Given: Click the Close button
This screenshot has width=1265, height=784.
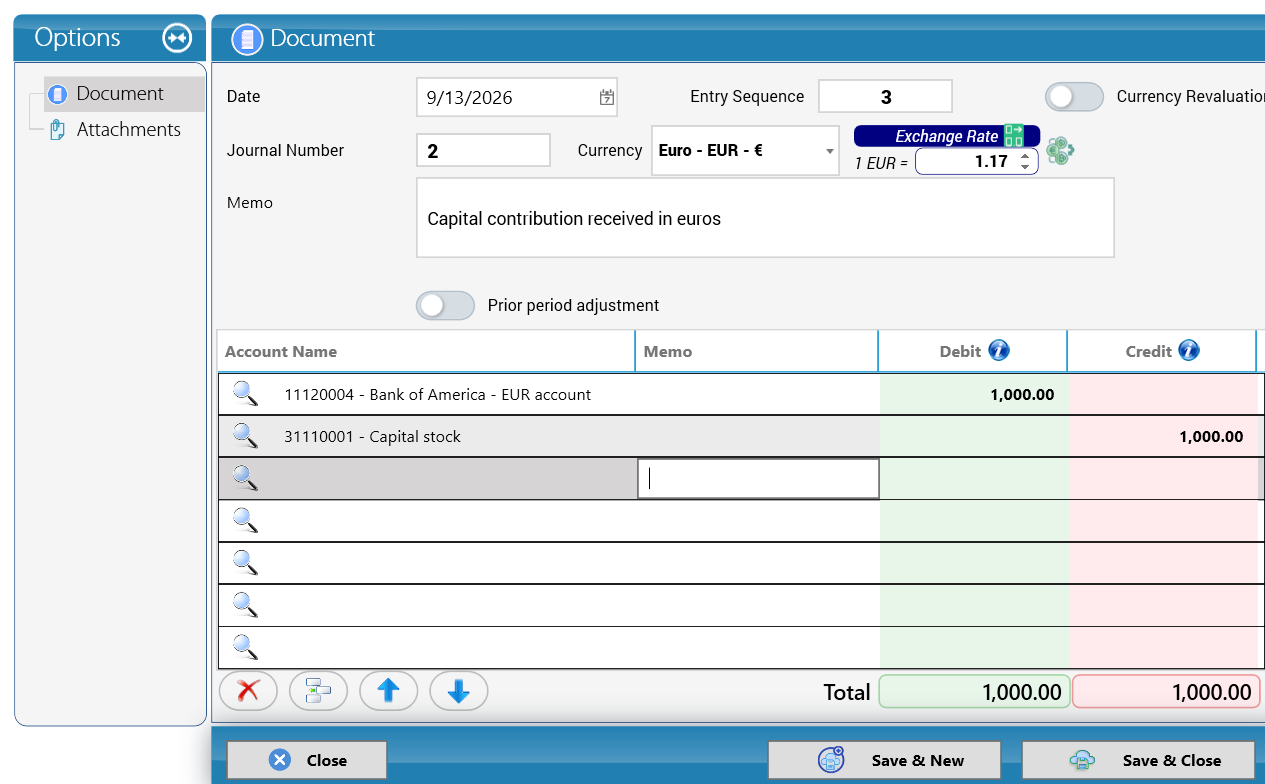Looking at the screenshot, I should 307,760.
